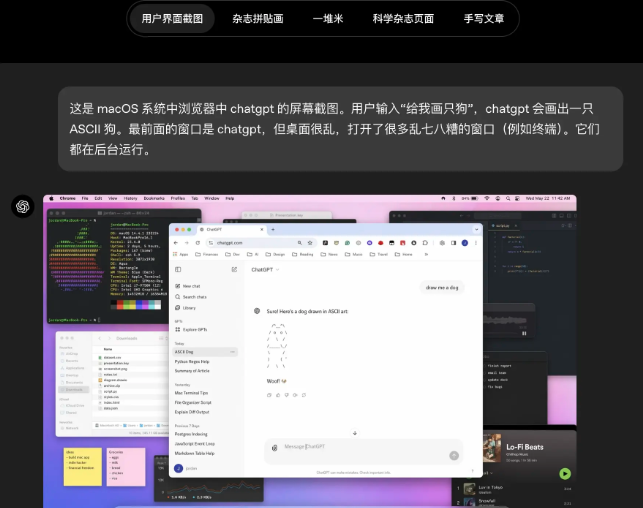643x508 pixels.
Task: Click the send arrow in message box
Action: pyautogui.click(x=454, y=454)
